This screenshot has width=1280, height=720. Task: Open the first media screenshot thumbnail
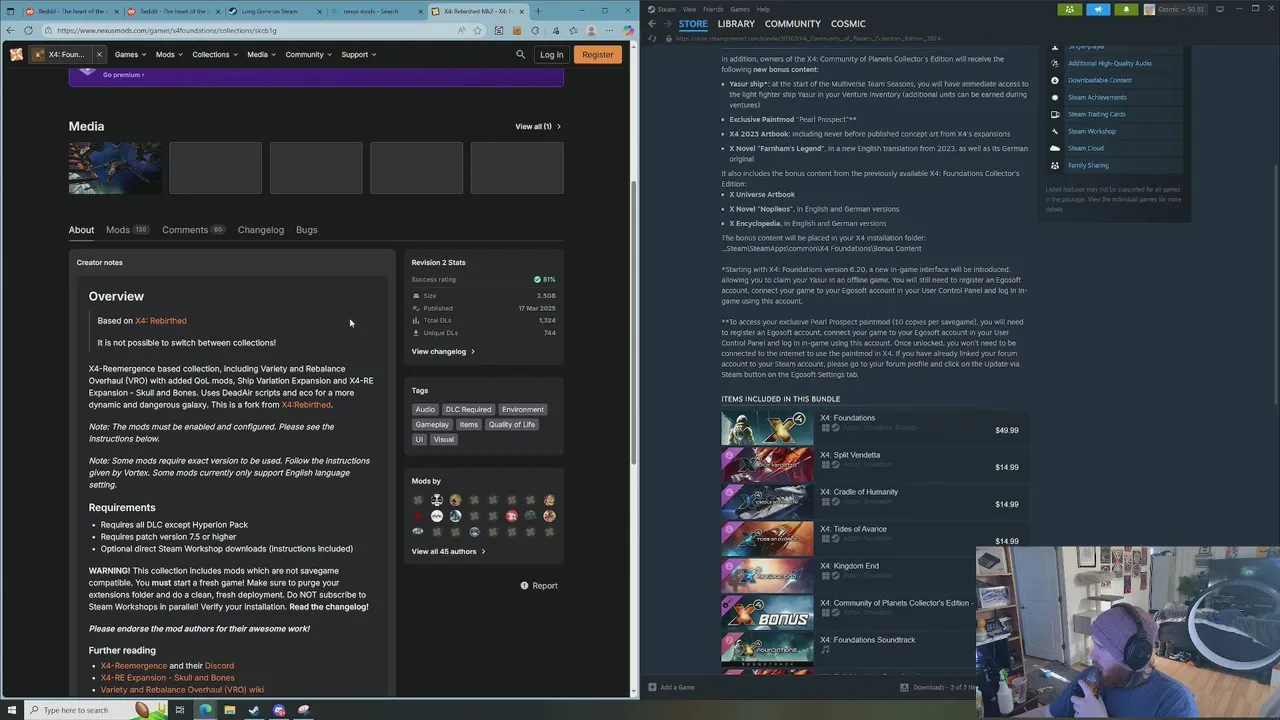115,167
